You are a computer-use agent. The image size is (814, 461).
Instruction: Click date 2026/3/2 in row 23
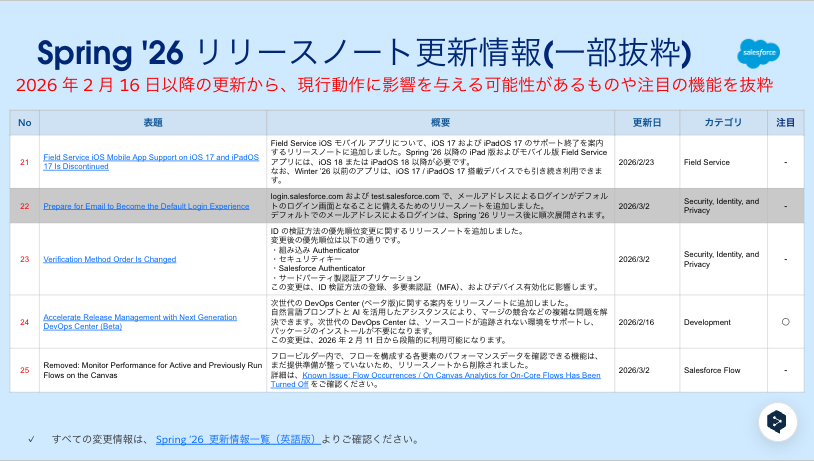[634, 259]
